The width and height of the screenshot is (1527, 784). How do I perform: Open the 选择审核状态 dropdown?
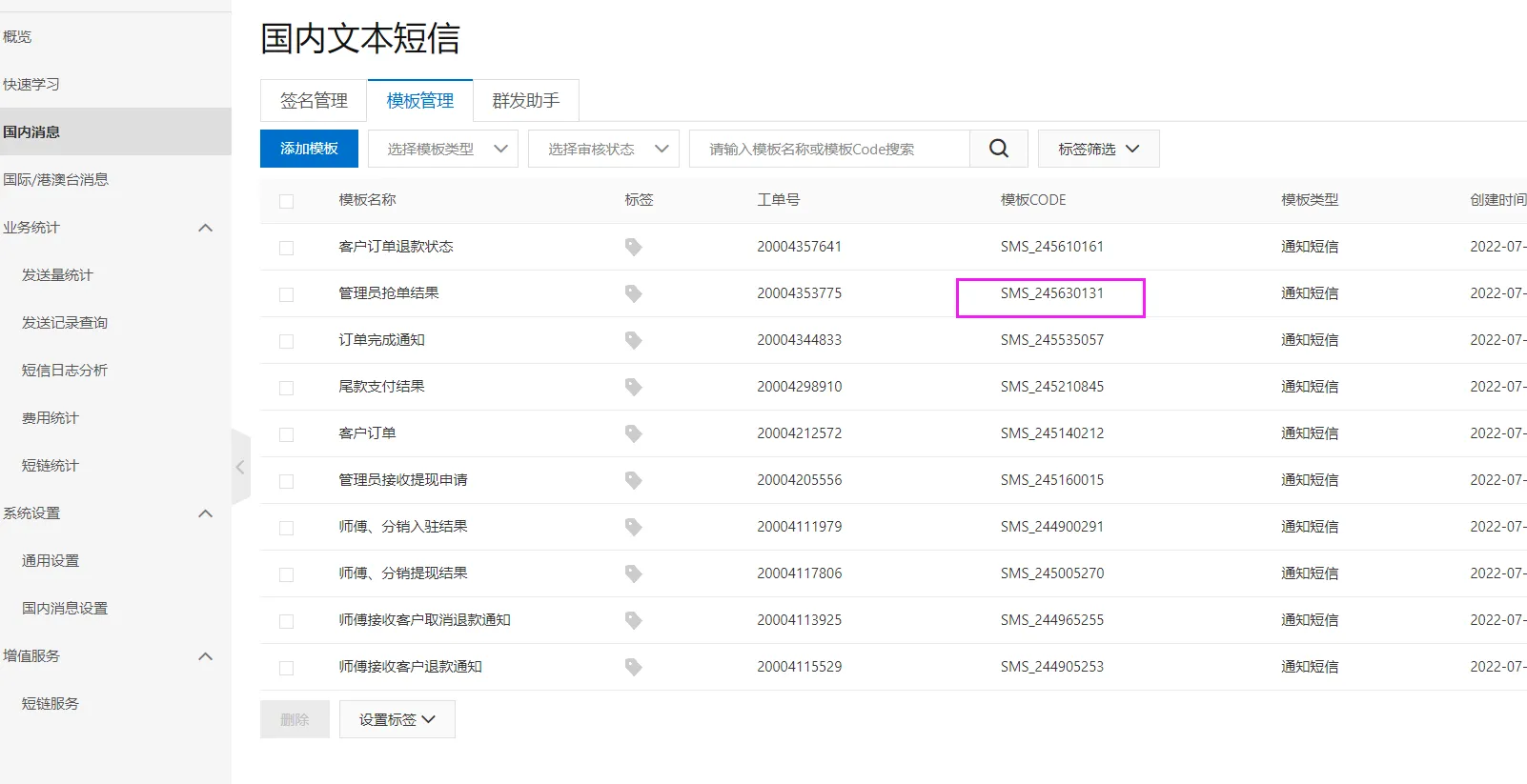[x=604, y=149]
